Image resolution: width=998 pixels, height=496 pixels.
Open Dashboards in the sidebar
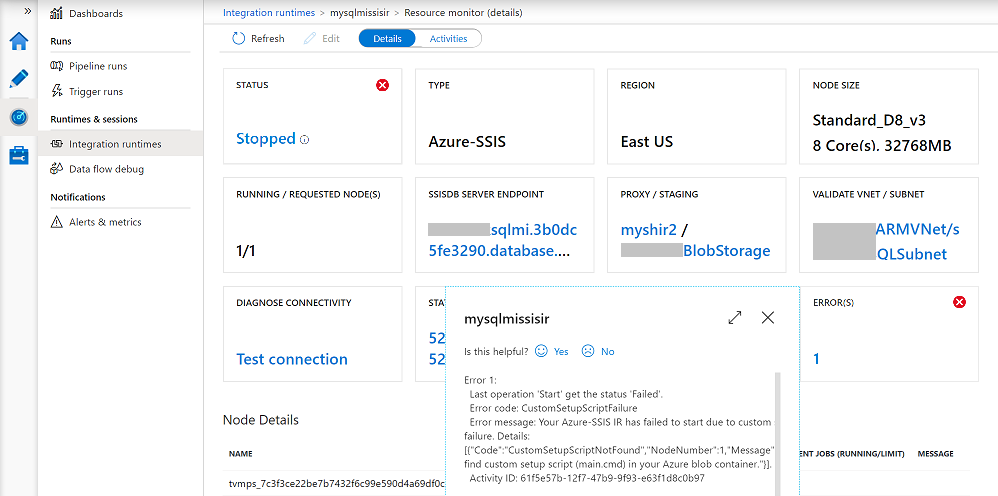95,13
